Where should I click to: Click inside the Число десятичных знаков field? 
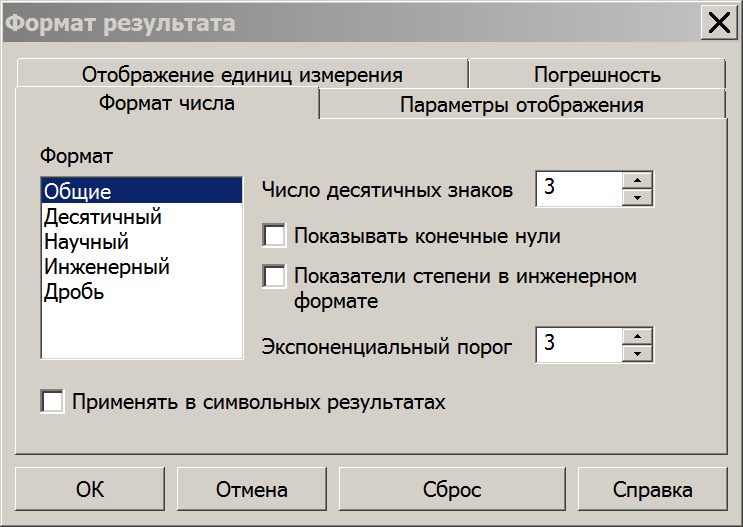coord(579,189)
